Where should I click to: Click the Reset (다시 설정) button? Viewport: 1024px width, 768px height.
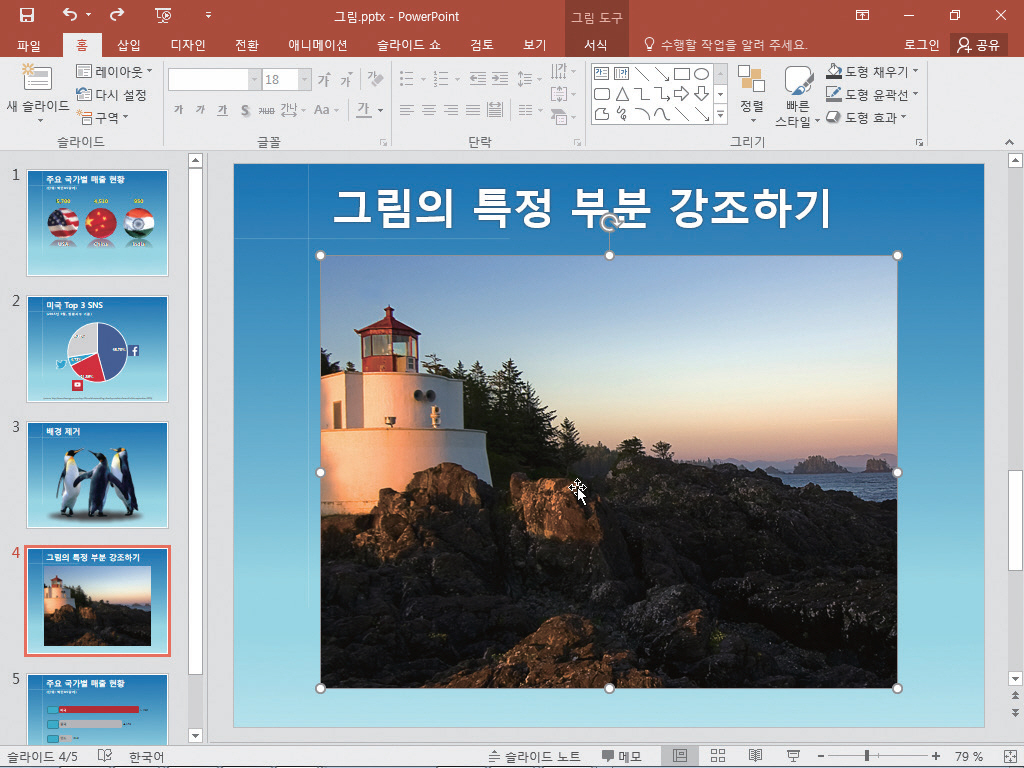coord(112,95)
